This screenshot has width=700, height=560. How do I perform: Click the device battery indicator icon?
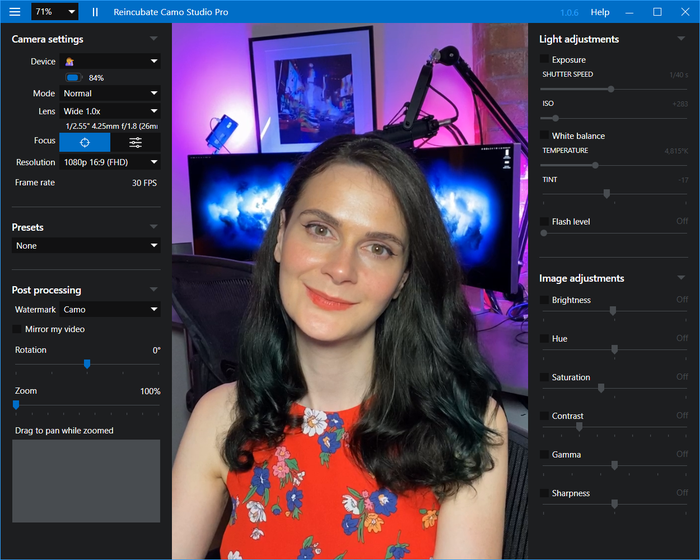(x=74, y=78)
